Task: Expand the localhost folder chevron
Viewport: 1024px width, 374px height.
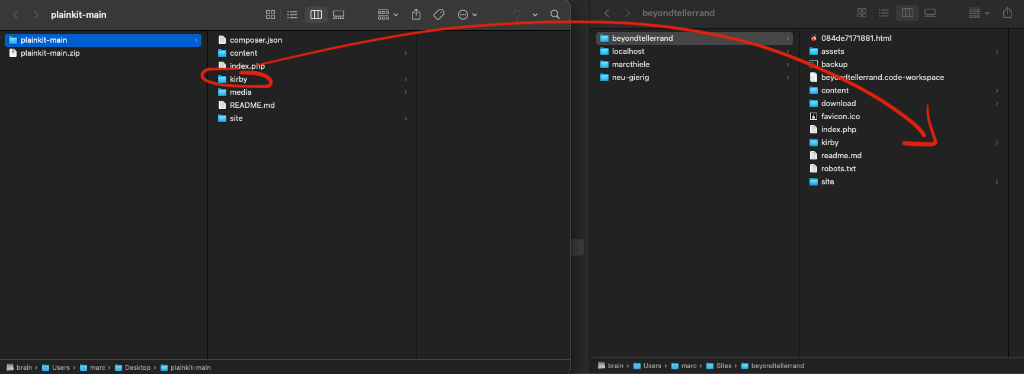Action: pos(788,51)
